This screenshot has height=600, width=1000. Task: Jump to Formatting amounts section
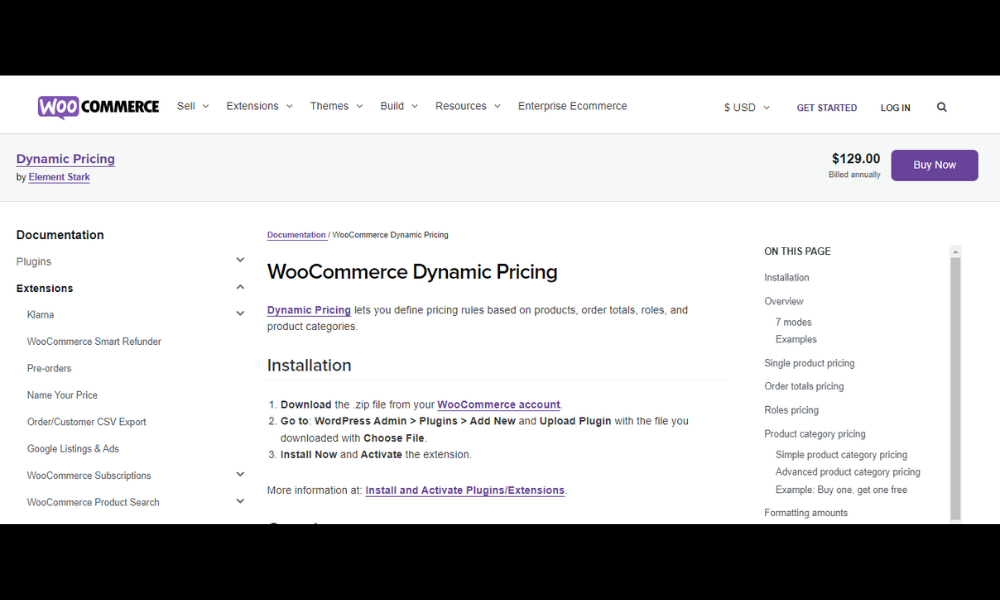(x=806, y=513)
